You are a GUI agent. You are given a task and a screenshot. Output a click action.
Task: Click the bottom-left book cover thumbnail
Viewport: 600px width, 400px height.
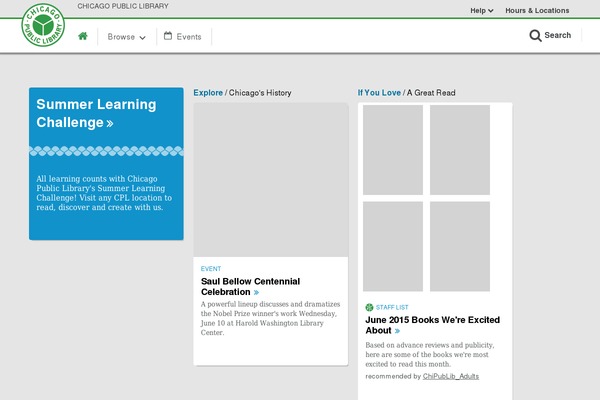point(393,247)
